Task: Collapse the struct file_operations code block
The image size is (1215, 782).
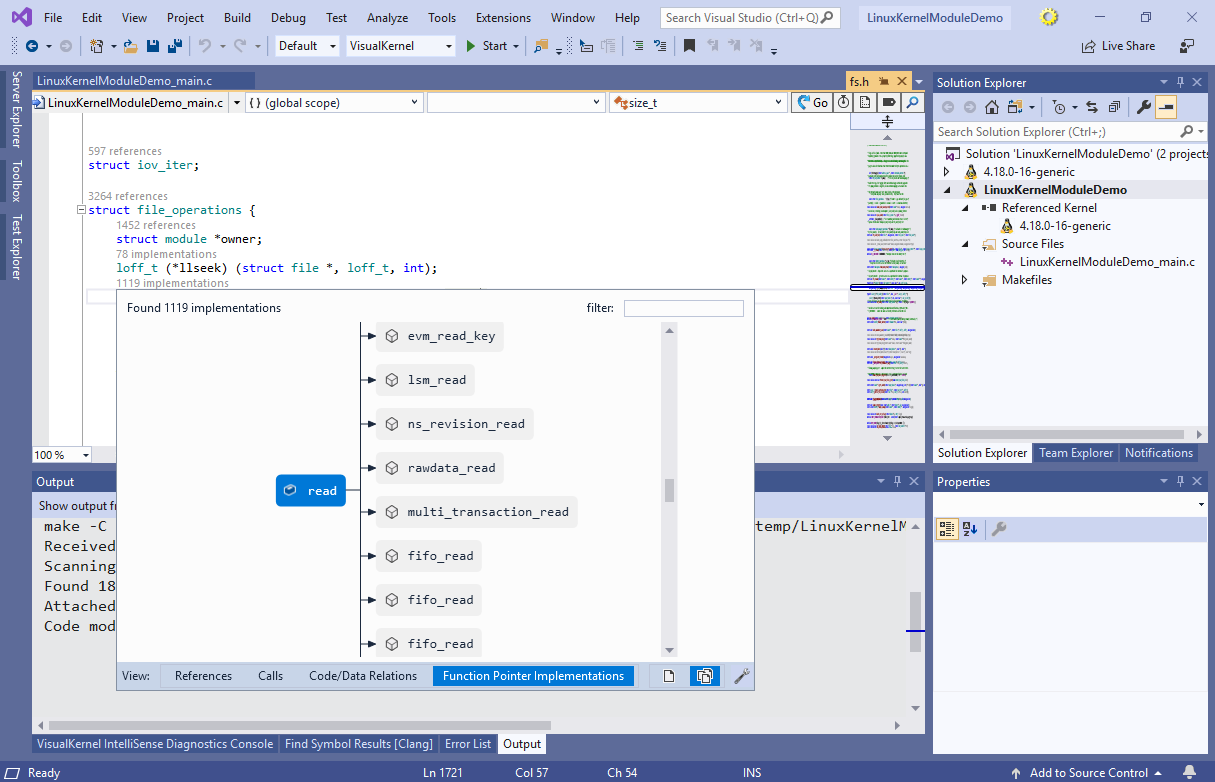Action: 80,211
